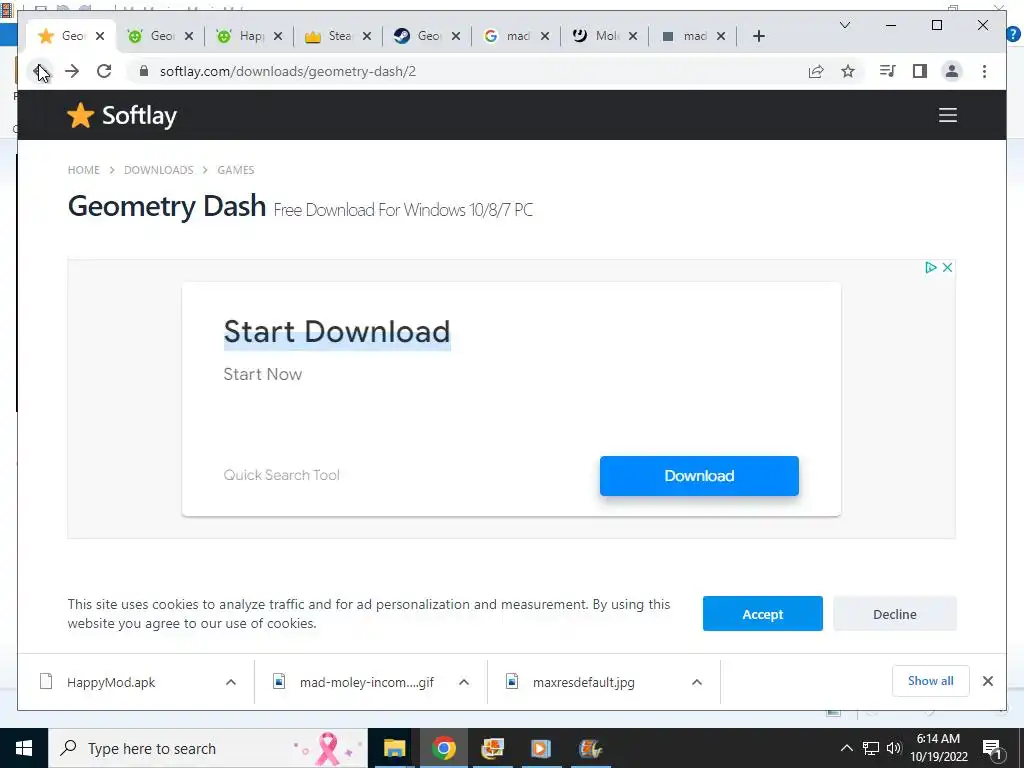Image resolution: width=1024 pixels, height=768 pixels.
Task: Open the Chrome profile avatar
Action: (952, 71)
